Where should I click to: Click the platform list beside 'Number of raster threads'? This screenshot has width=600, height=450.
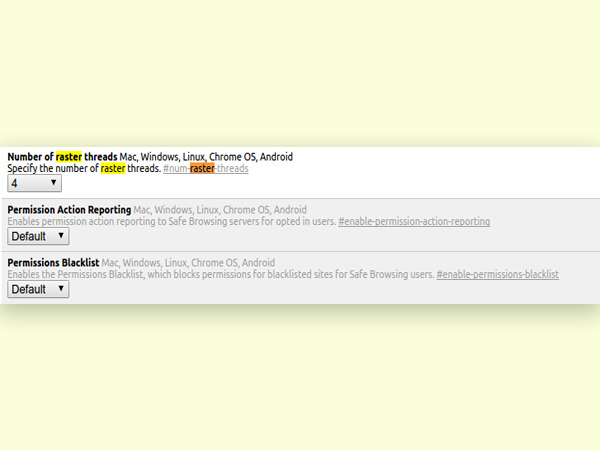(x=206, y=157)
